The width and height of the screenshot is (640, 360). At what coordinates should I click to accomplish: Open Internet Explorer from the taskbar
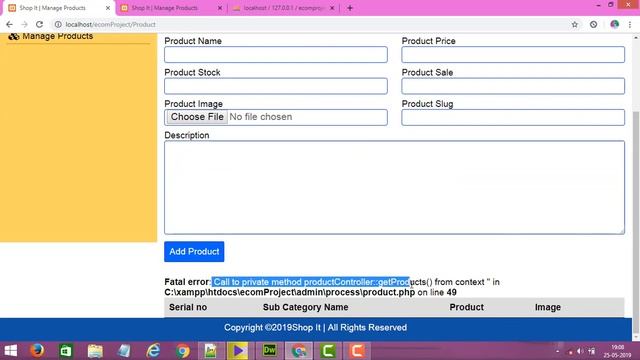pyautogui.click(x=153, y=351)
